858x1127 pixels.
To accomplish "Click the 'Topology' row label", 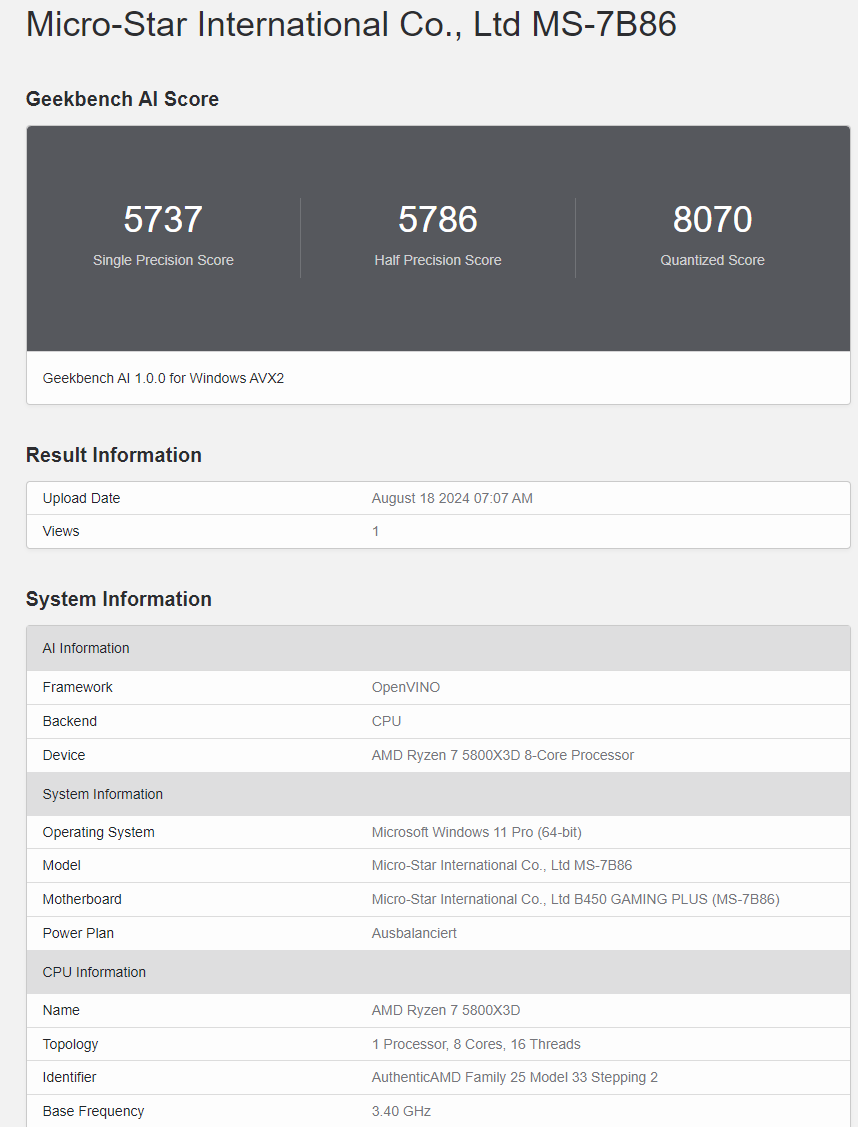I will point(70,1044).
